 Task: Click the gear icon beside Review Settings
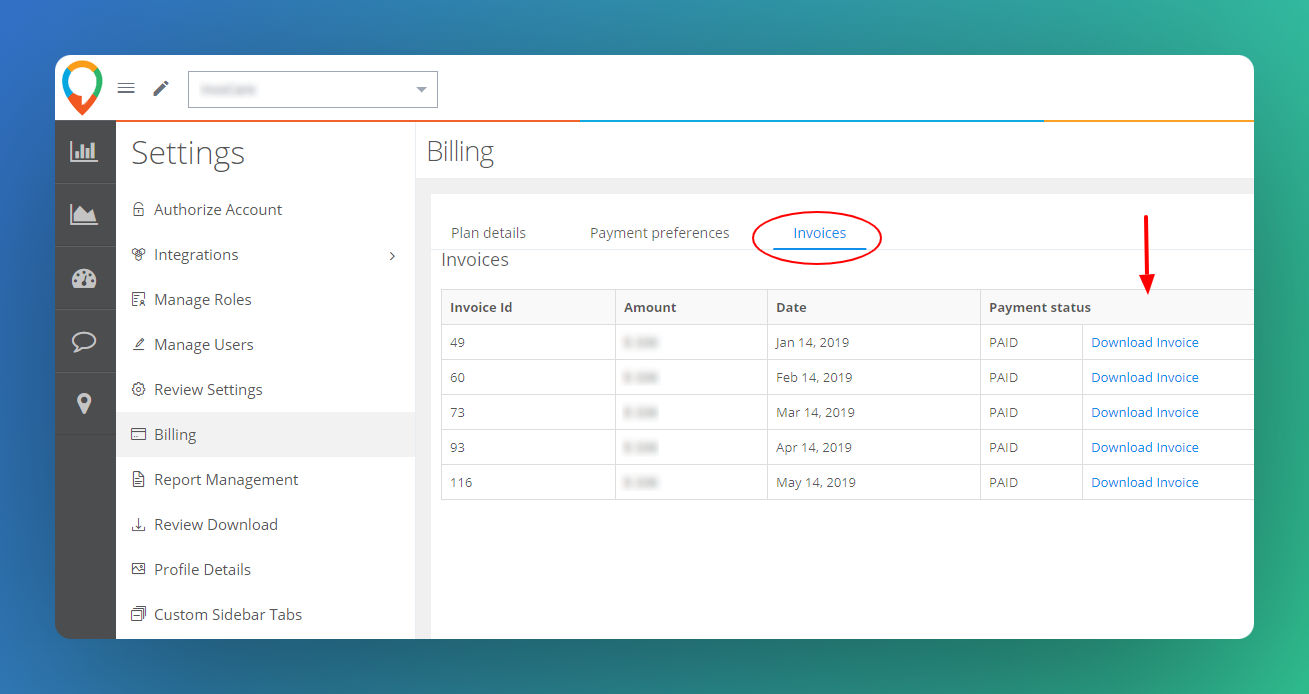click(139, 389)
